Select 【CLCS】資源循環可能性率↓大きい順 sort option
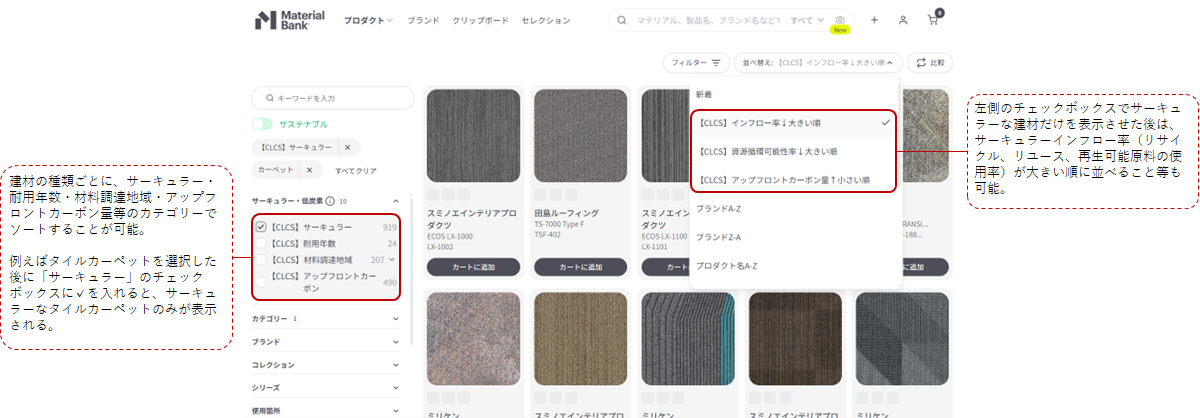 [769, 151]
